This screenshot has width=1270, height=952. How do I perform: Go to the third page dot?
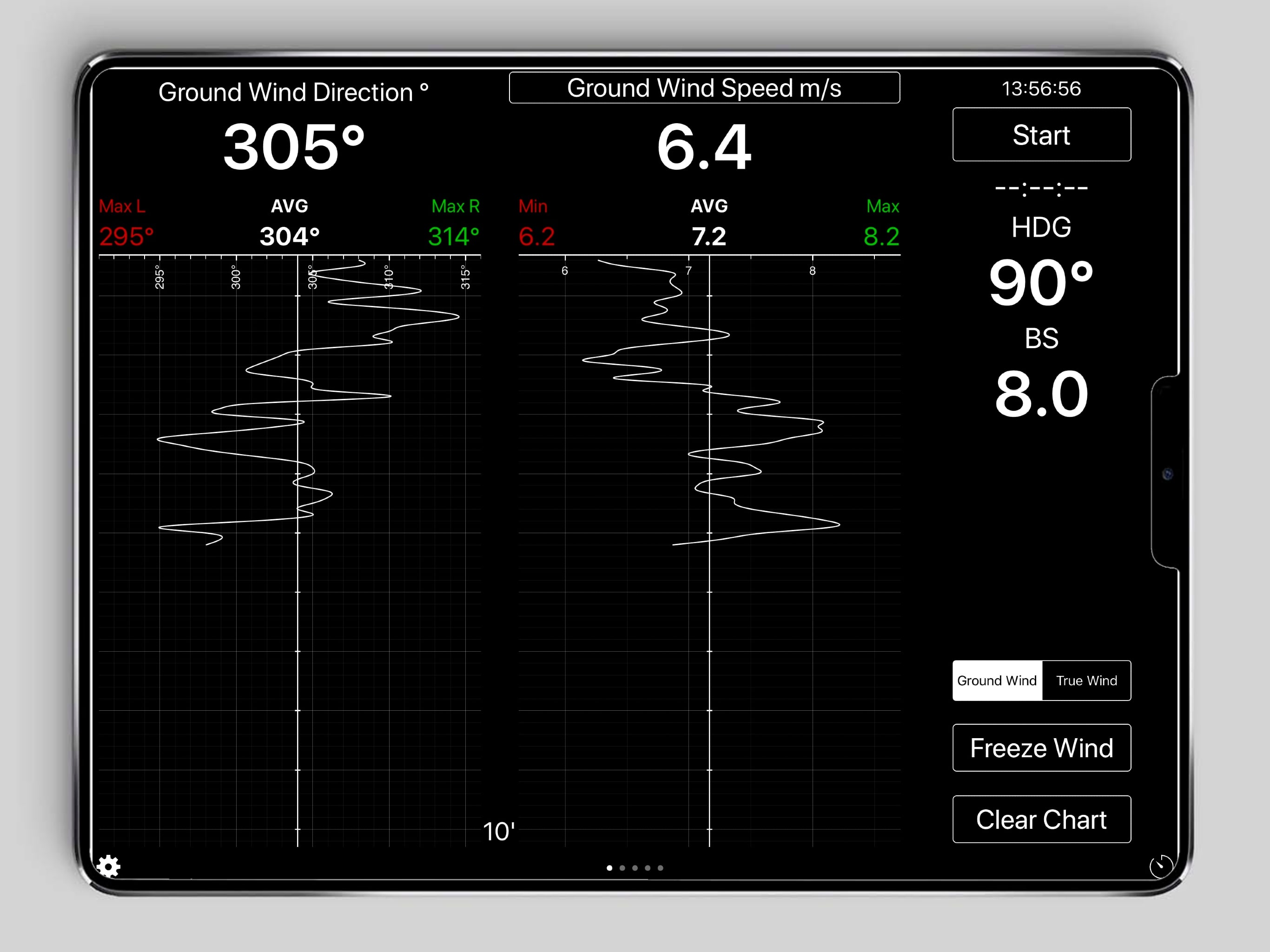coord(635,868)
